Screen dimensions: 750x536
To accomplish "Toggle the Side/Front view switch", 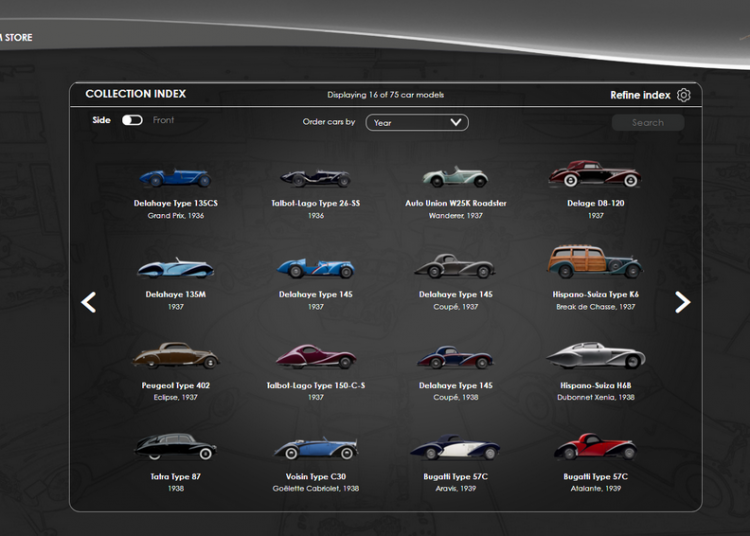I will (x=132, y=120).
